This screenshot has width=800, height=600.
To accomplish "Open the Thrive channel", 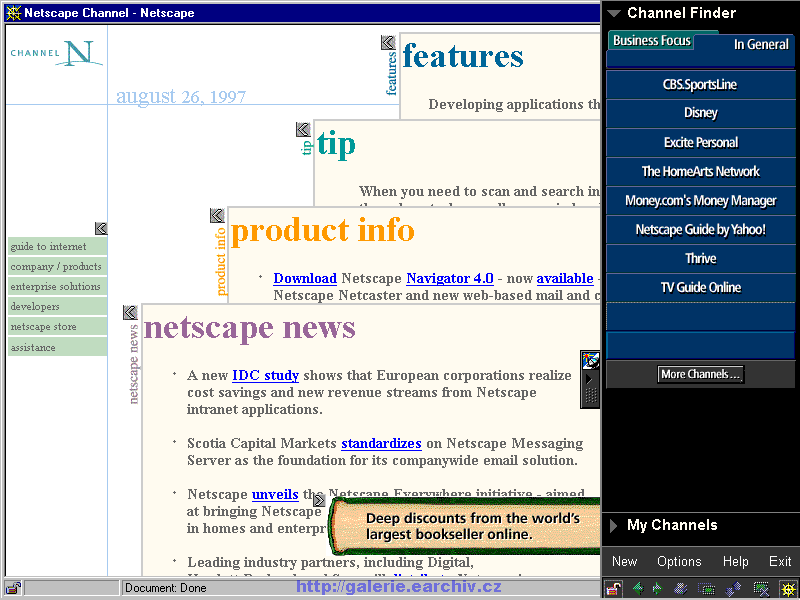I will [700, 258].
